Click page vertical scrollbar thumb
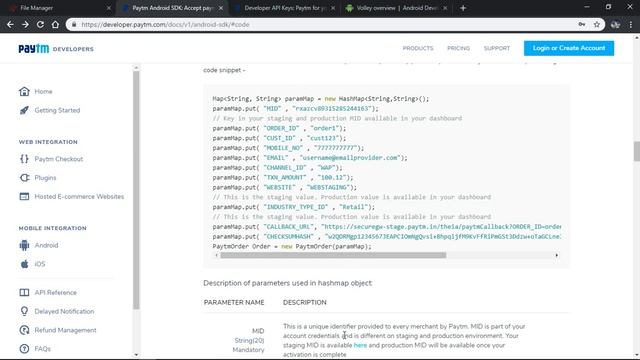This screenshot has width=640, height=360. 636,151
